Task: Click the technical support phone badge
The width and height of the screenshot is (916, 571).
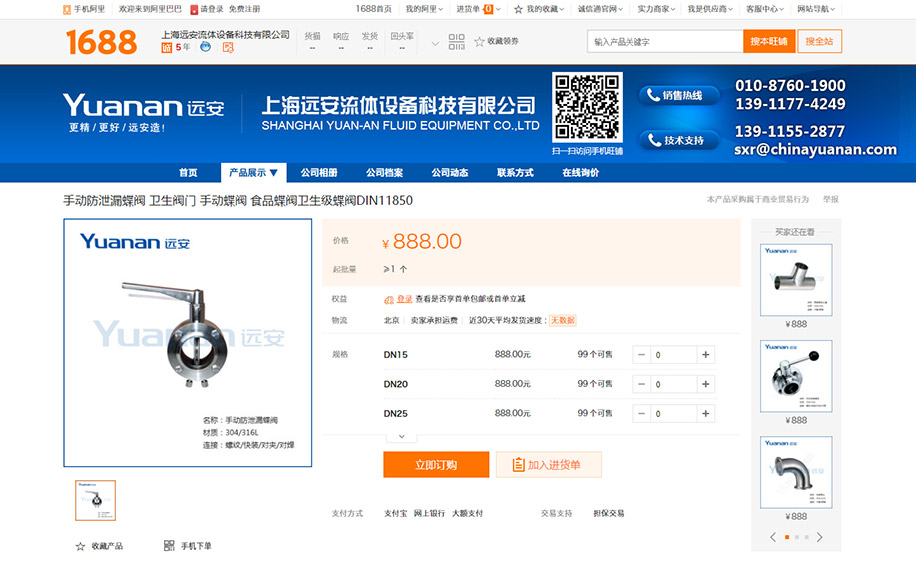Action: (x=678, y=140)
